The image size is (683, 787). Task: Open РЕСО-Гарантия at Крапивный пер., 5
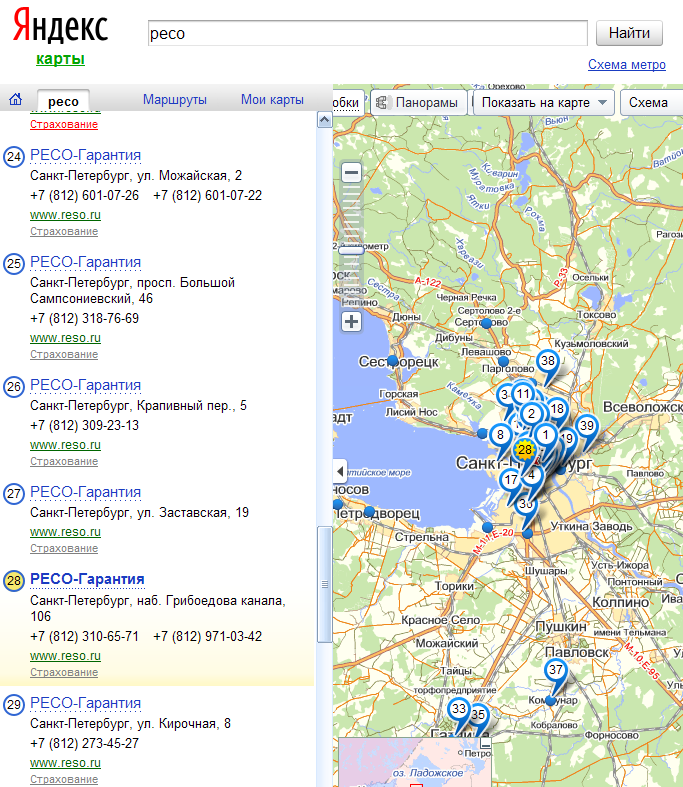pyautogui.click(x=85, y=385)
